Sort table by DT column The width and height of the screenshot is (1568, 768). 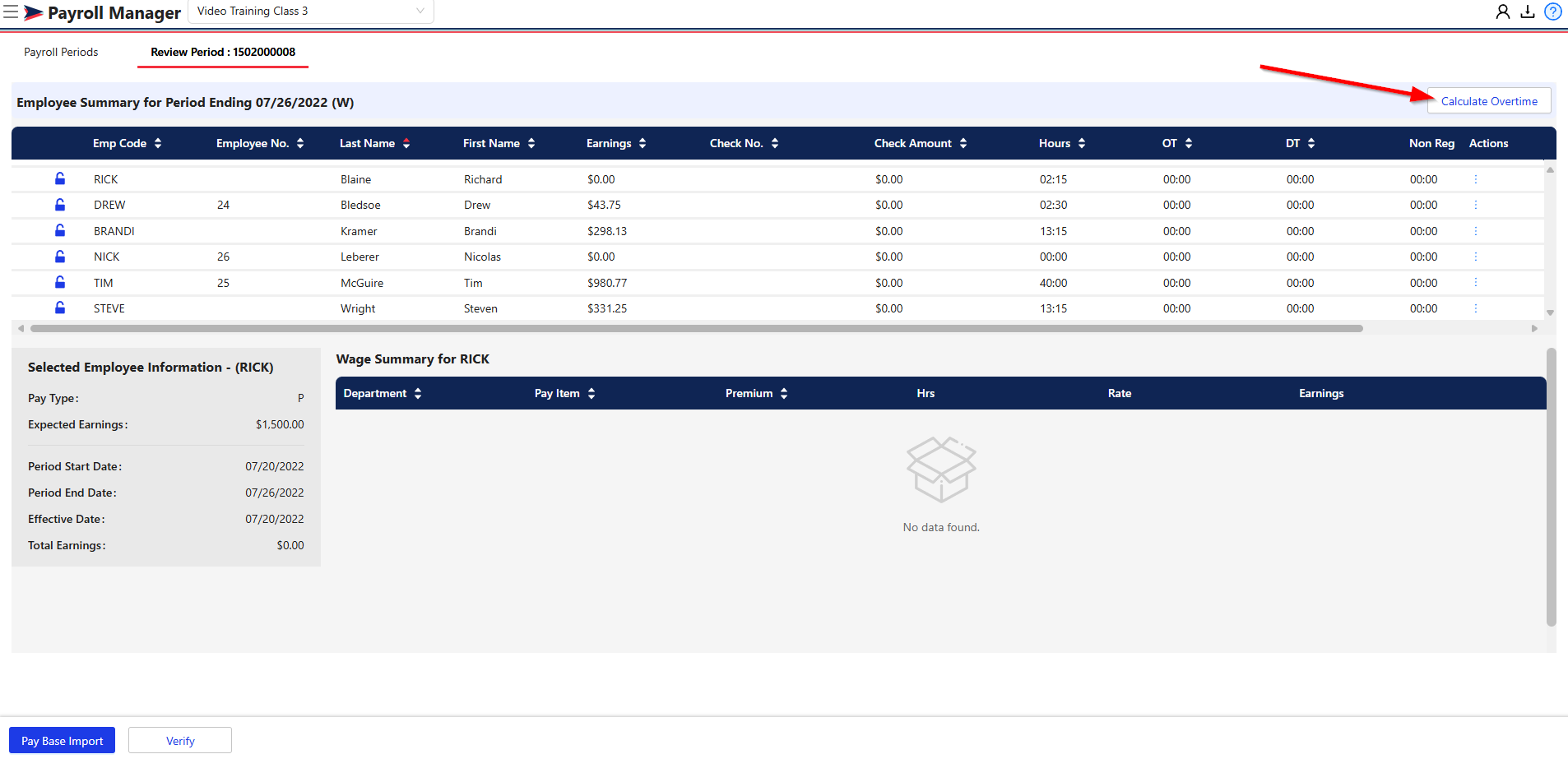point(1311,143)
